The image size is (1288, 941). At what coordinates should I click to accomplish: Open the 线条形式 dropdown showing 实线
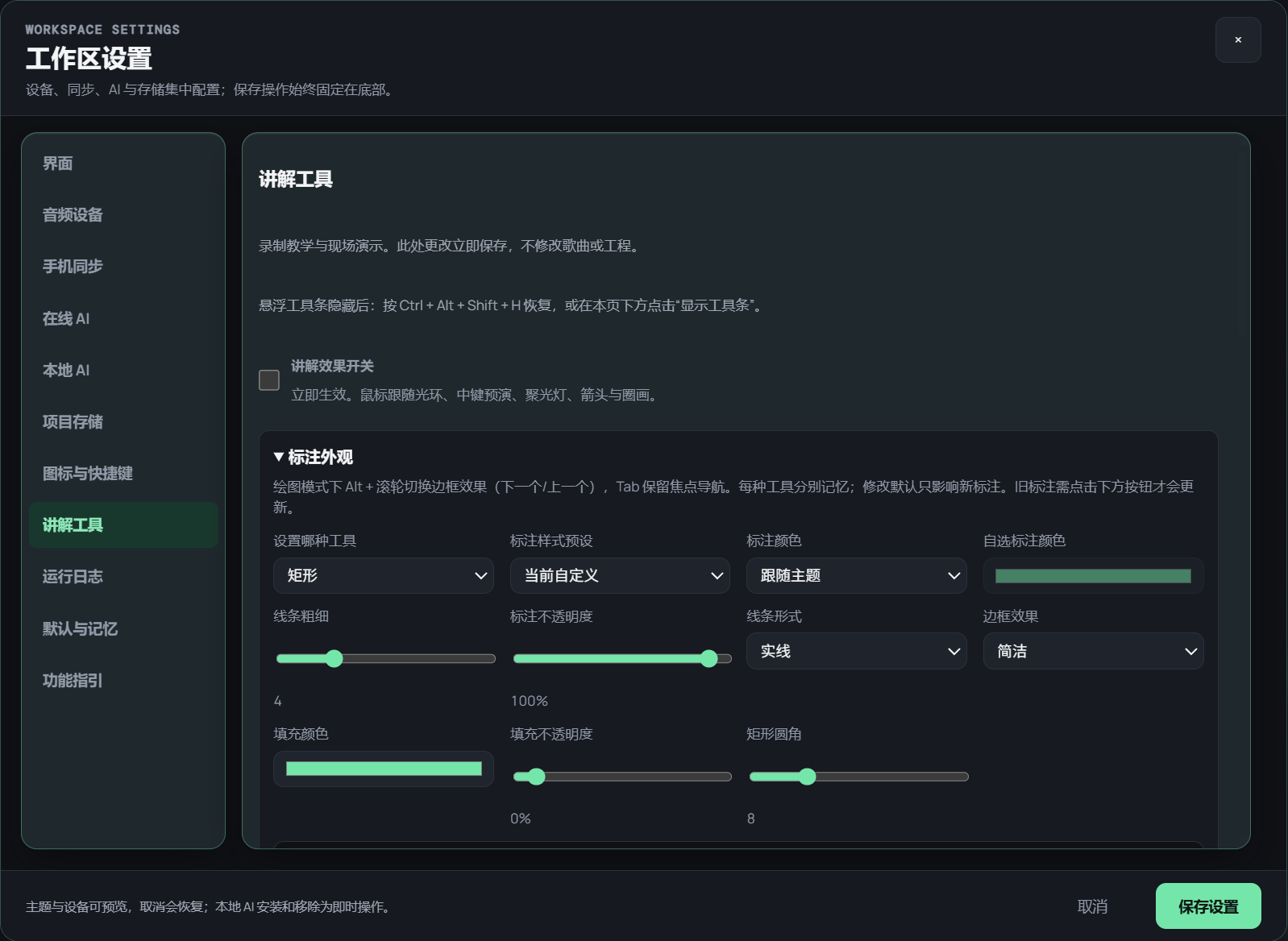857,651
